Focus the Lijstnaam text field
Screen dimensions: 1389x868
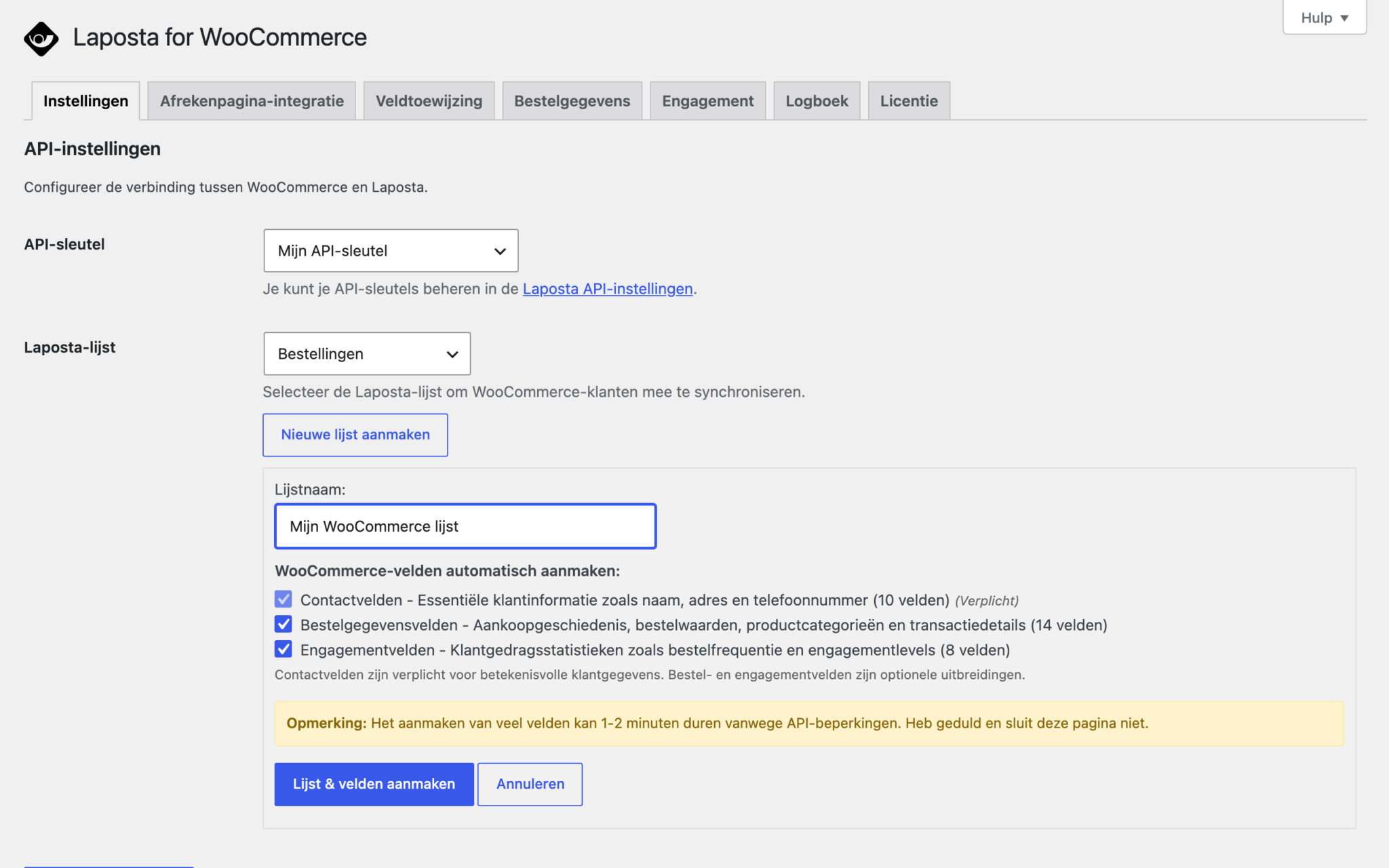465,526
